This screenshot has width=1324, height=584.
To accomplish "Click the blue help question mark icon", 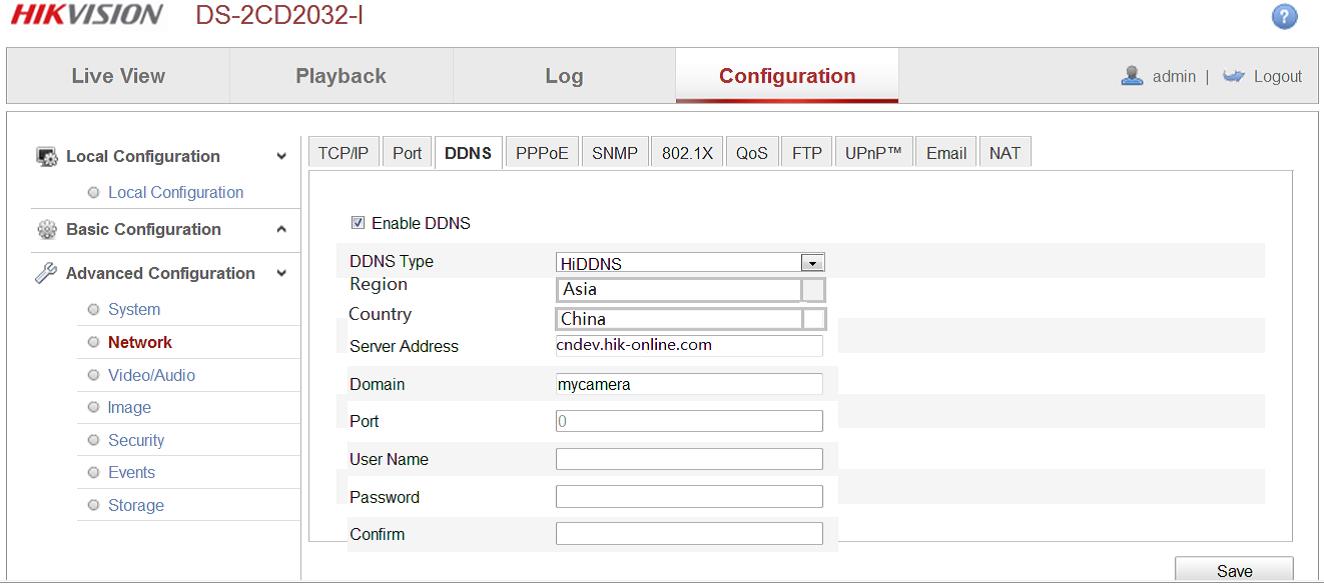I will click(1284, 17).
